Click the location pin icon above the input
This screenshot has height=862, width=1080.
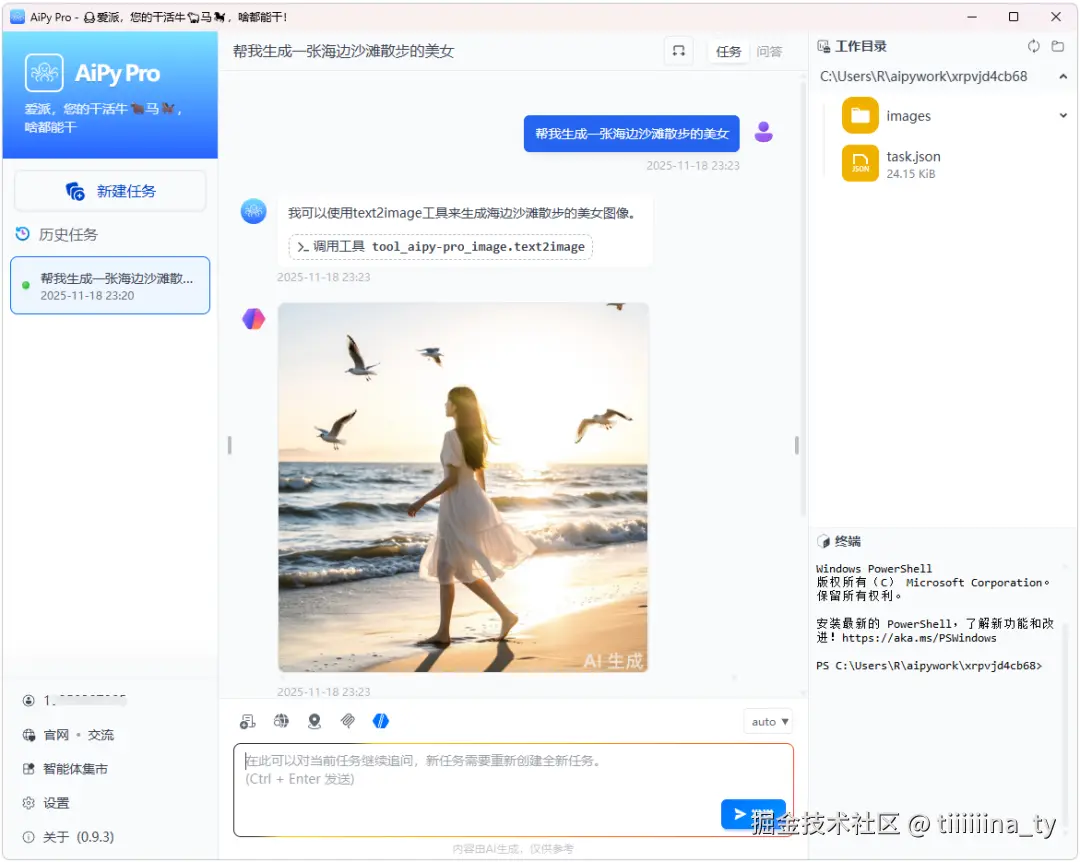tap(314, 720)
